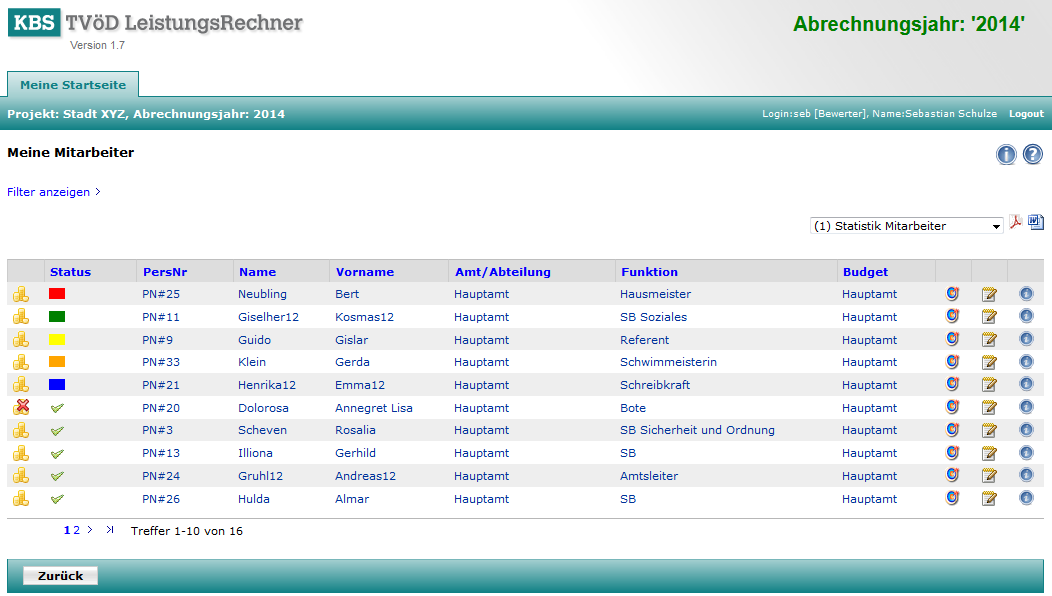The width and height of the screenshot is (1052, 596).
Task: Sort table by Name column
Action: point(258,272)
